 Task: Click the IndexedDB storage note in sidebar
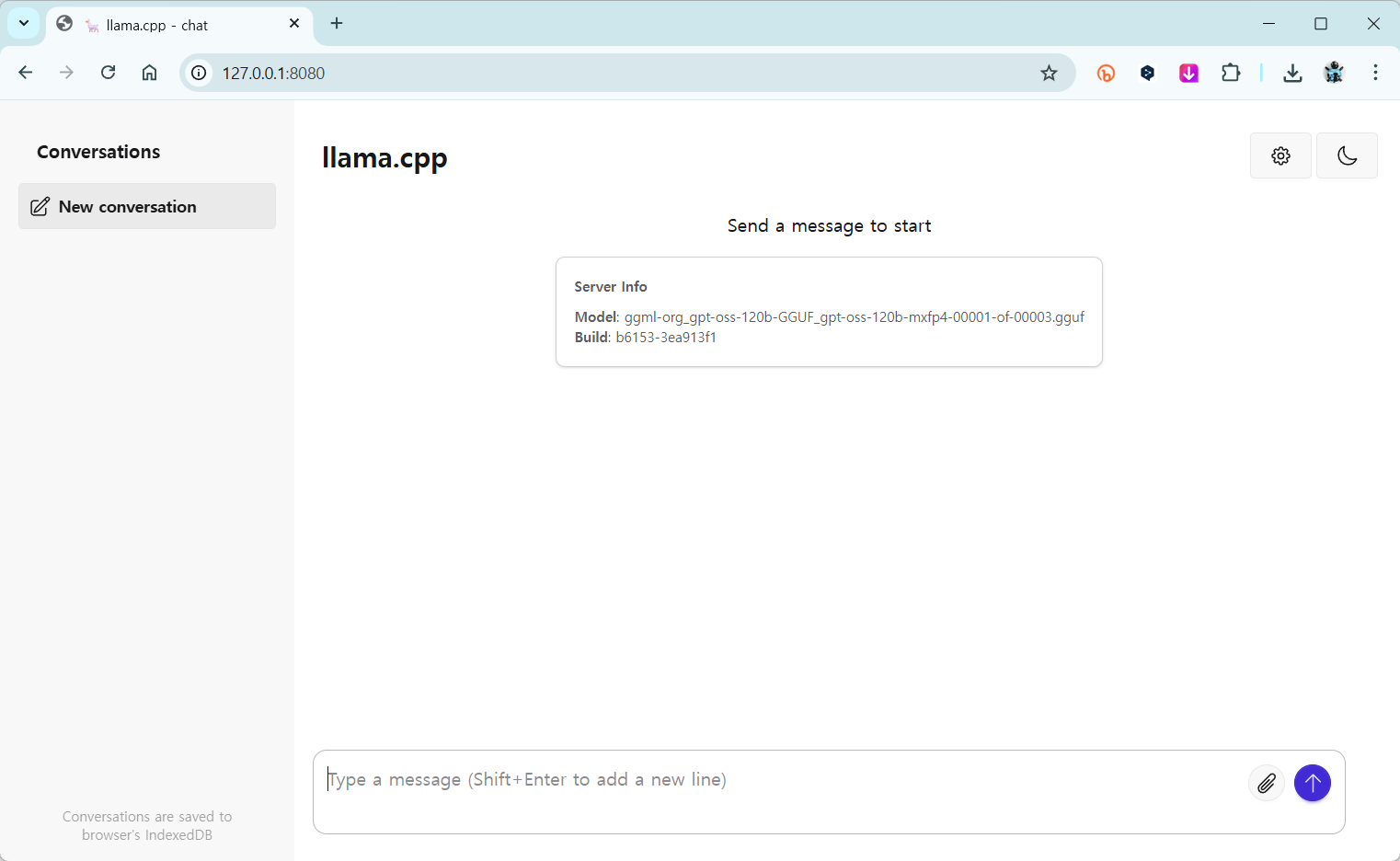pyautogui.click(x=147, y=826)
